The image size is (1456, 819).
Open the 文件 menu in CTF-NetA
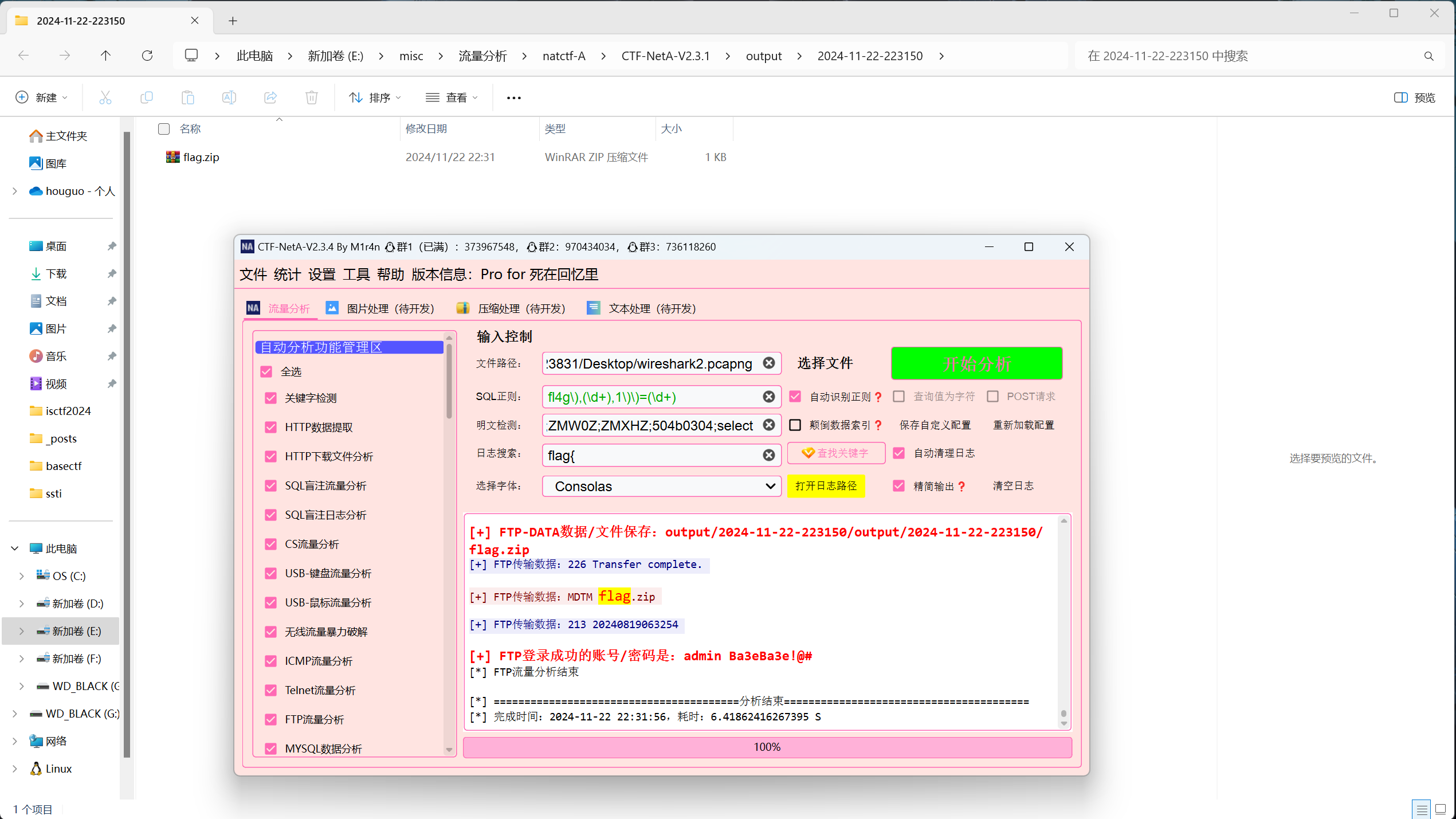pyautogui.click(x=253, y=275)
